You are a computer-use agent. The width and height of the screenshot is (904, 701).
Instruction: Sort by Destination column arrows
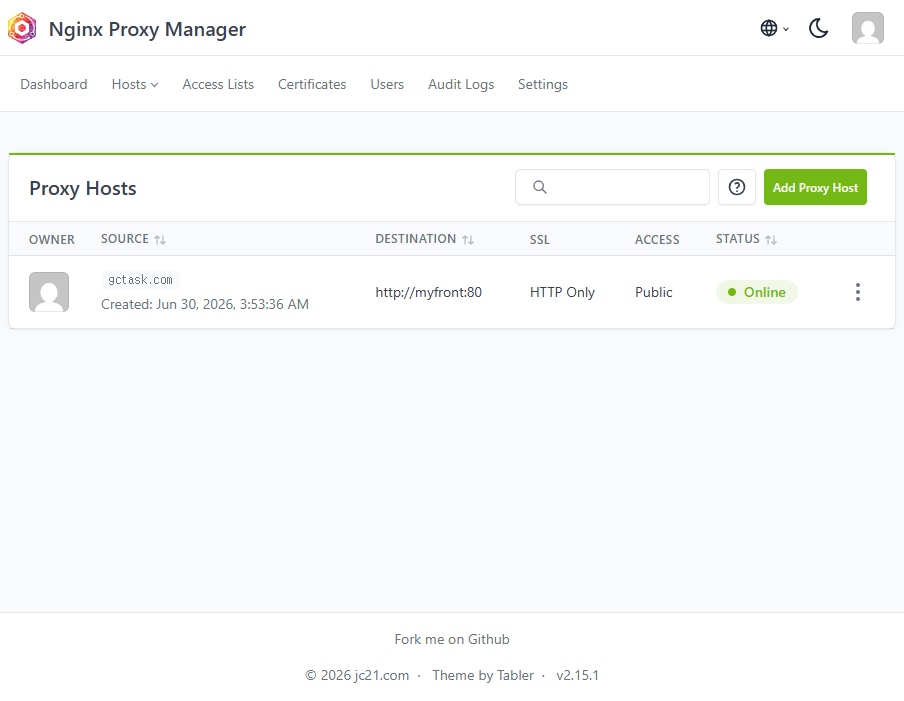tap(468, 240)
